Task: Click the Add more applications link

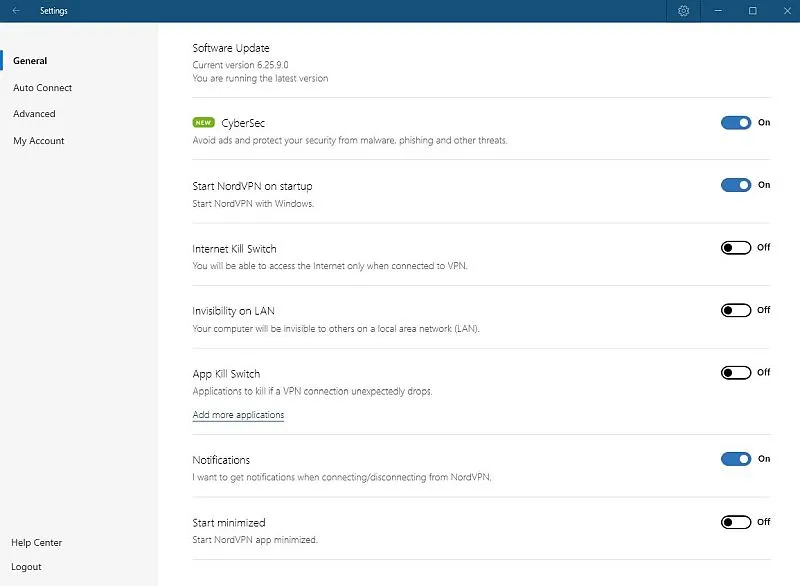Action: click(240, 413)
